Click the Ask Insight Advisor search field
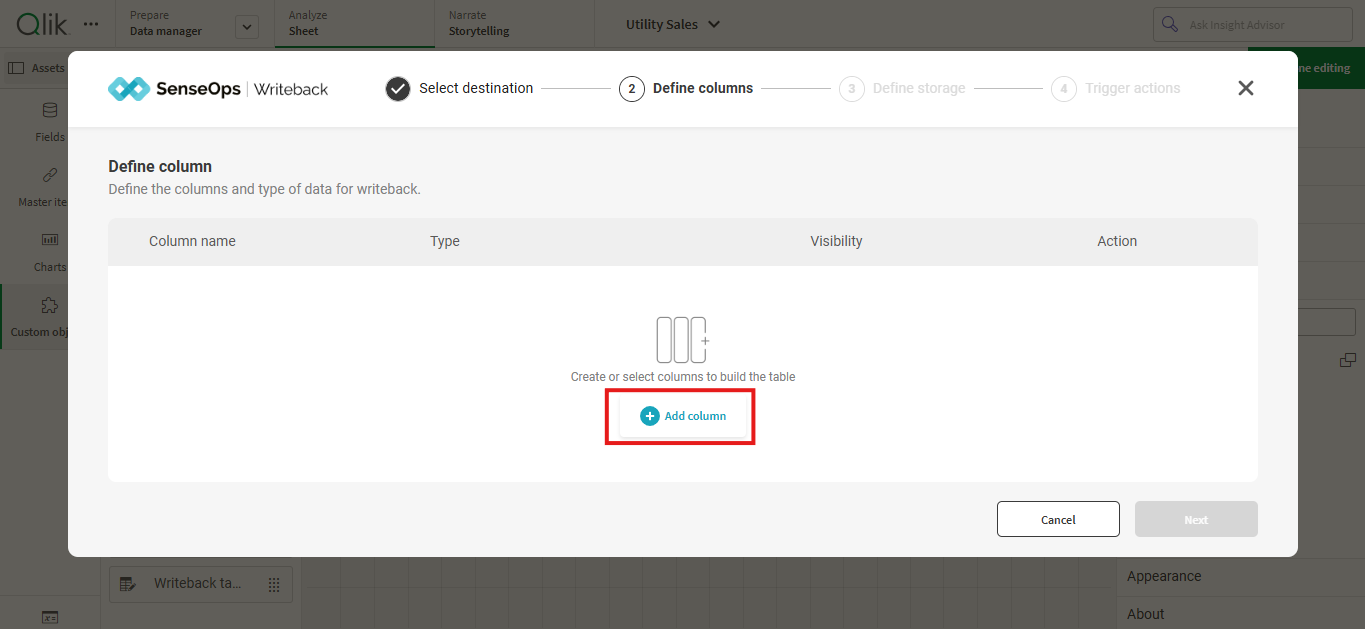The width and height of the screenshot is (1365, 629). (1253, 24)
